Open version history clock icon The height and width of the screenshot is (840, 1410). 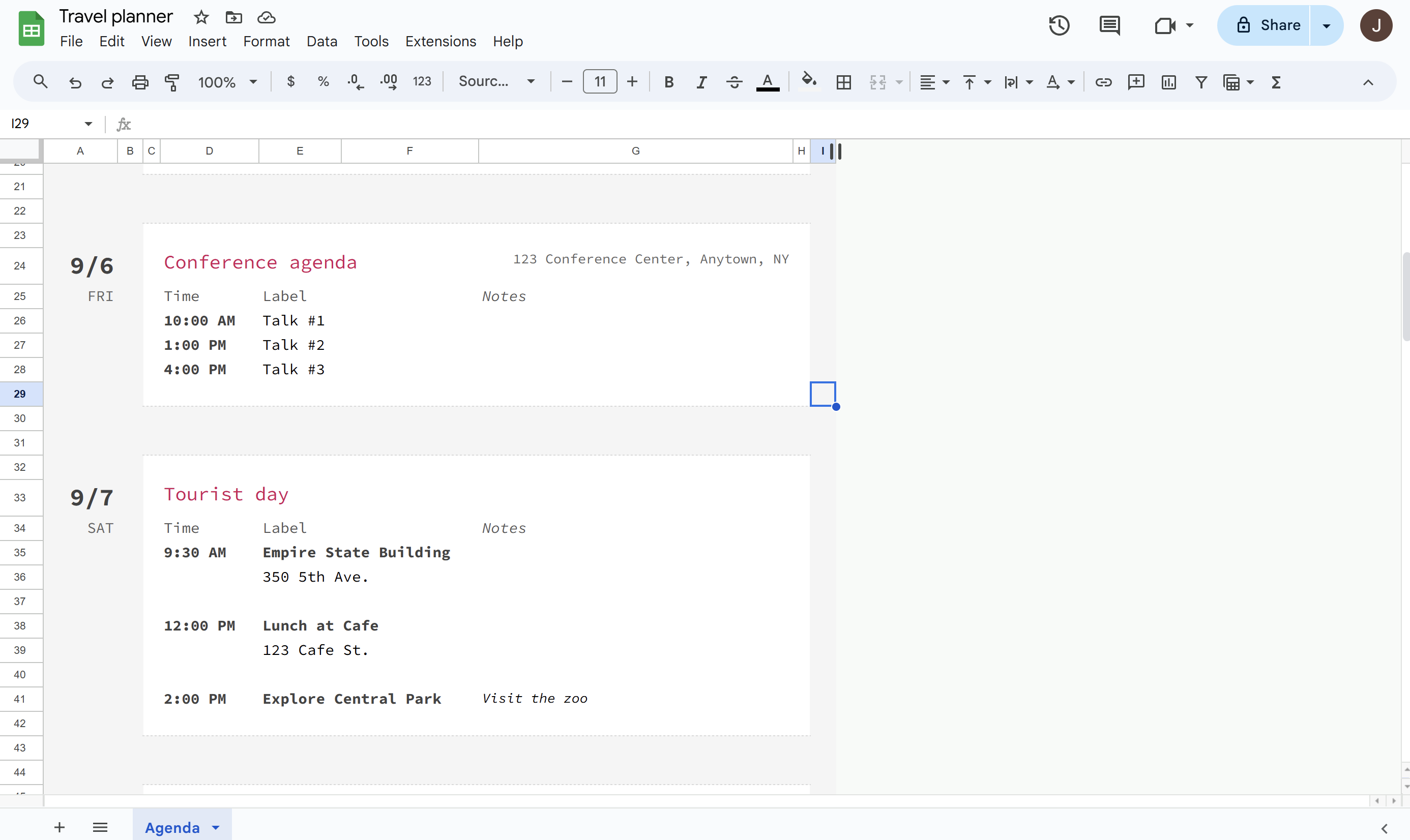pyautogui.click(x=1059, y=25)
